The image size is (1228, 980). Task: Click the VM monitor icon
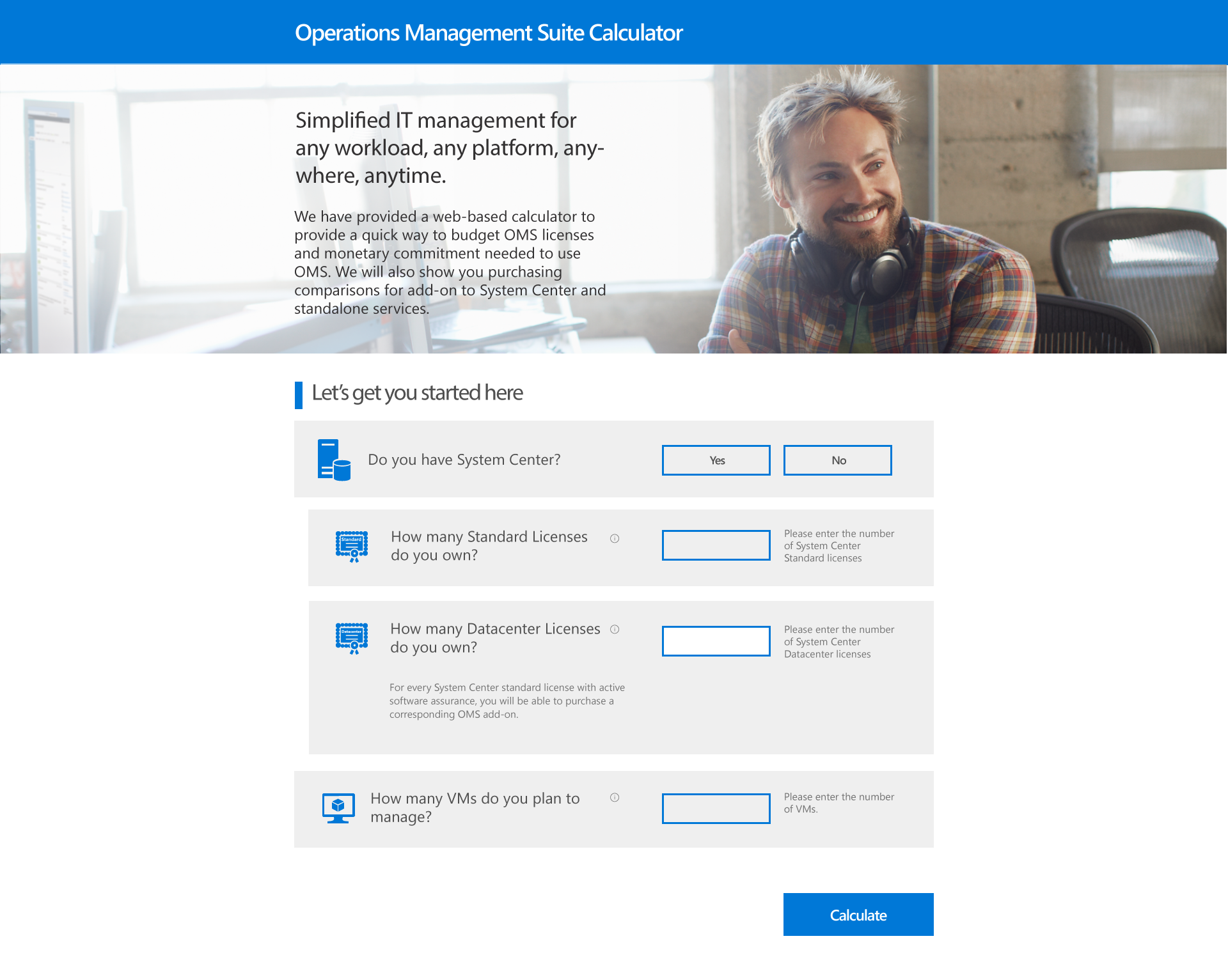(x=338, y=809)
